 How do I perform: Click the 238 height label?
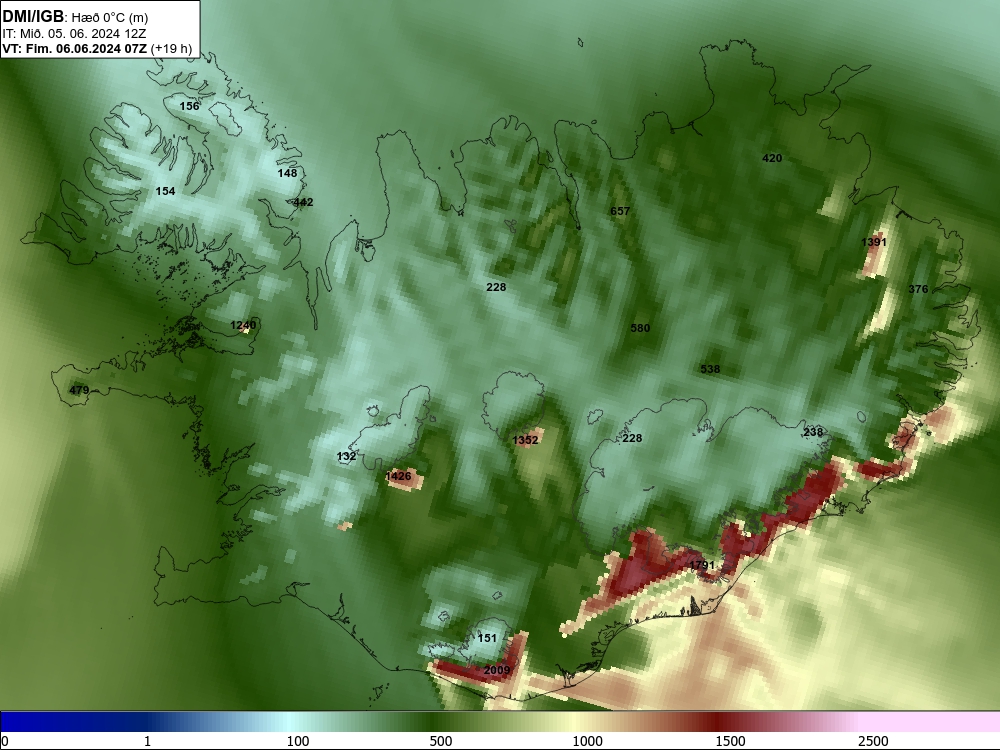coord(813,432)
